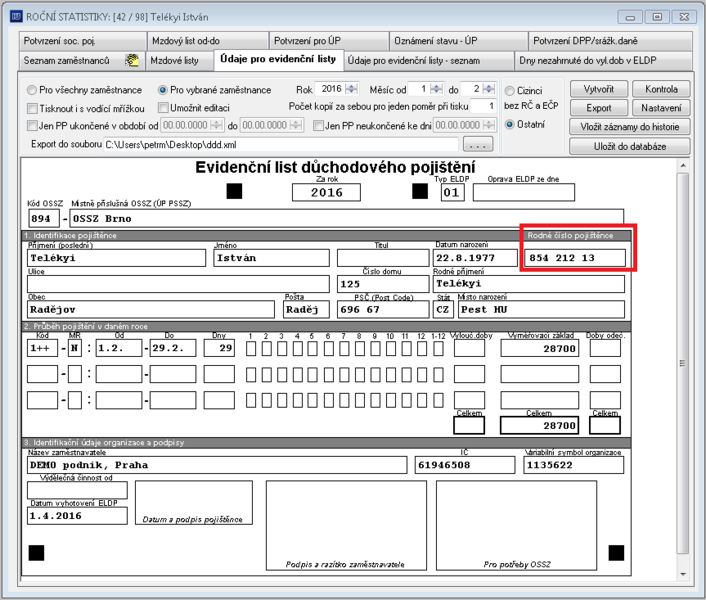This screenshot has height=600, width=706.
Task: Select Pro vybrané zaměstnance radio button
Action: point(163,90)
